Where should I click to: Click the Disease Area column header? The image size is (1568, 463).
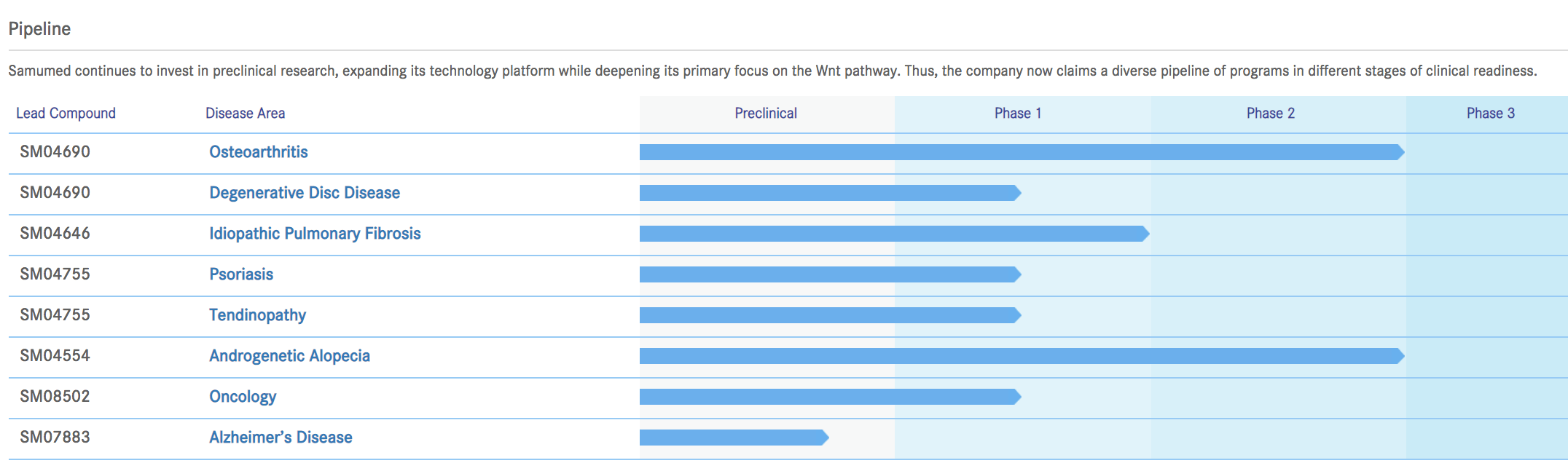(245, 114)
